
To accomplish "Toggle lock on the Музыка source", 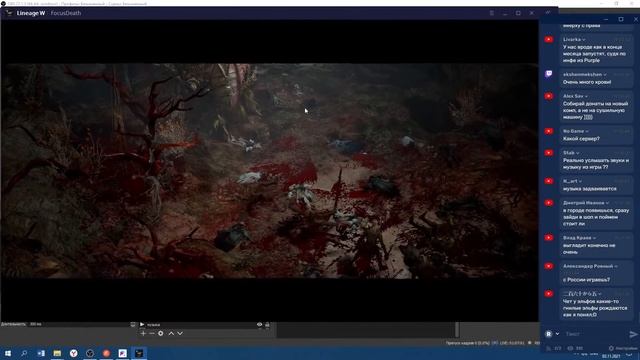I will point(267,324).
